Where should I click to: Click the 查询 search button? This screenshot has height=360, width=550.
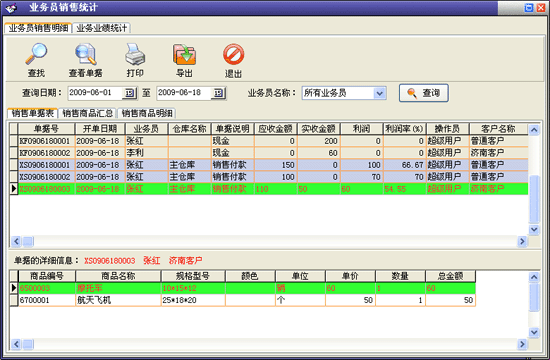pos(423,93)
